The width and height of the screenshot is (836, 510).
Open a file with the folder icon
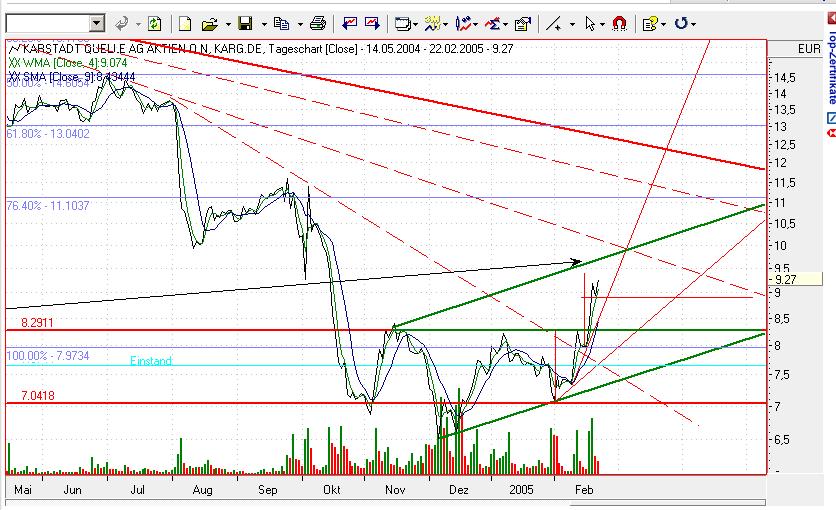210,24
